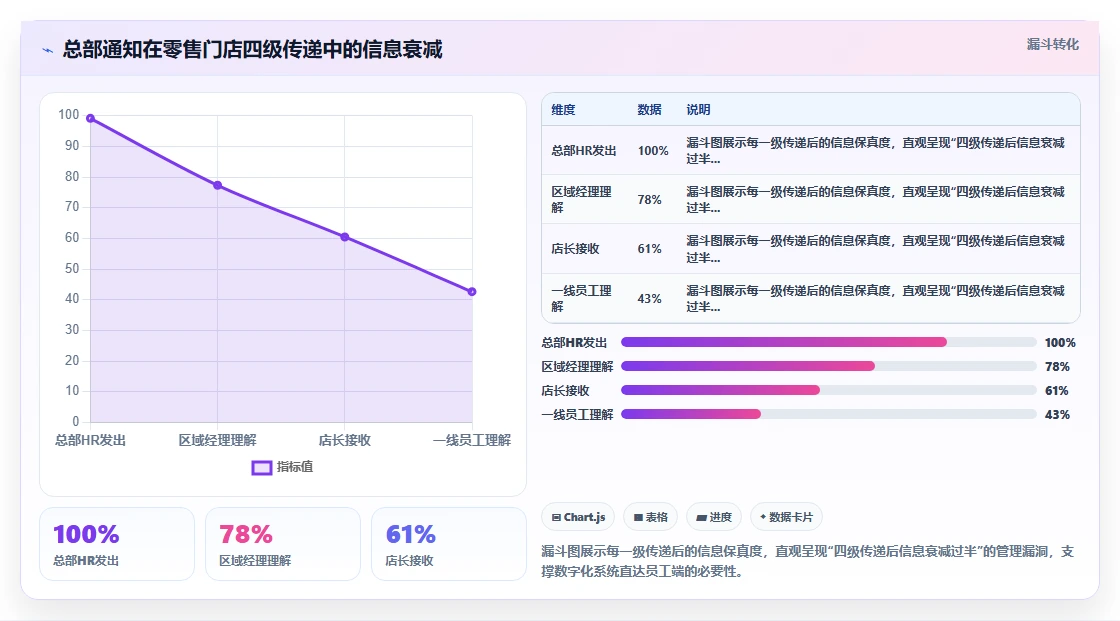Viewport: 1120px width, 621px height.
Task: Click the x-axis label 店长接收
Action: 344,440
